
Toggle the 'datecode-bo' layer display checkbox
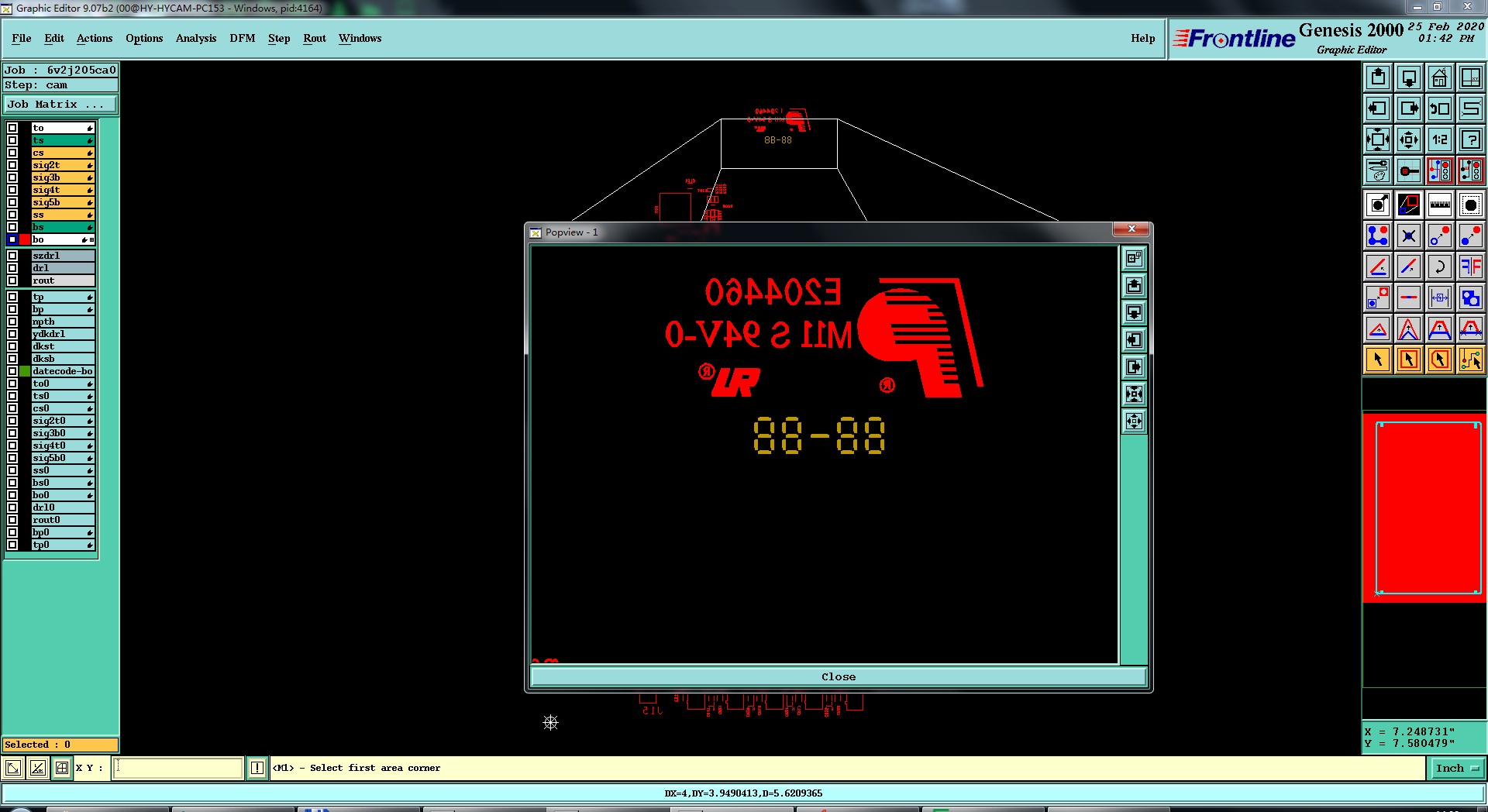tap(12, 371)
